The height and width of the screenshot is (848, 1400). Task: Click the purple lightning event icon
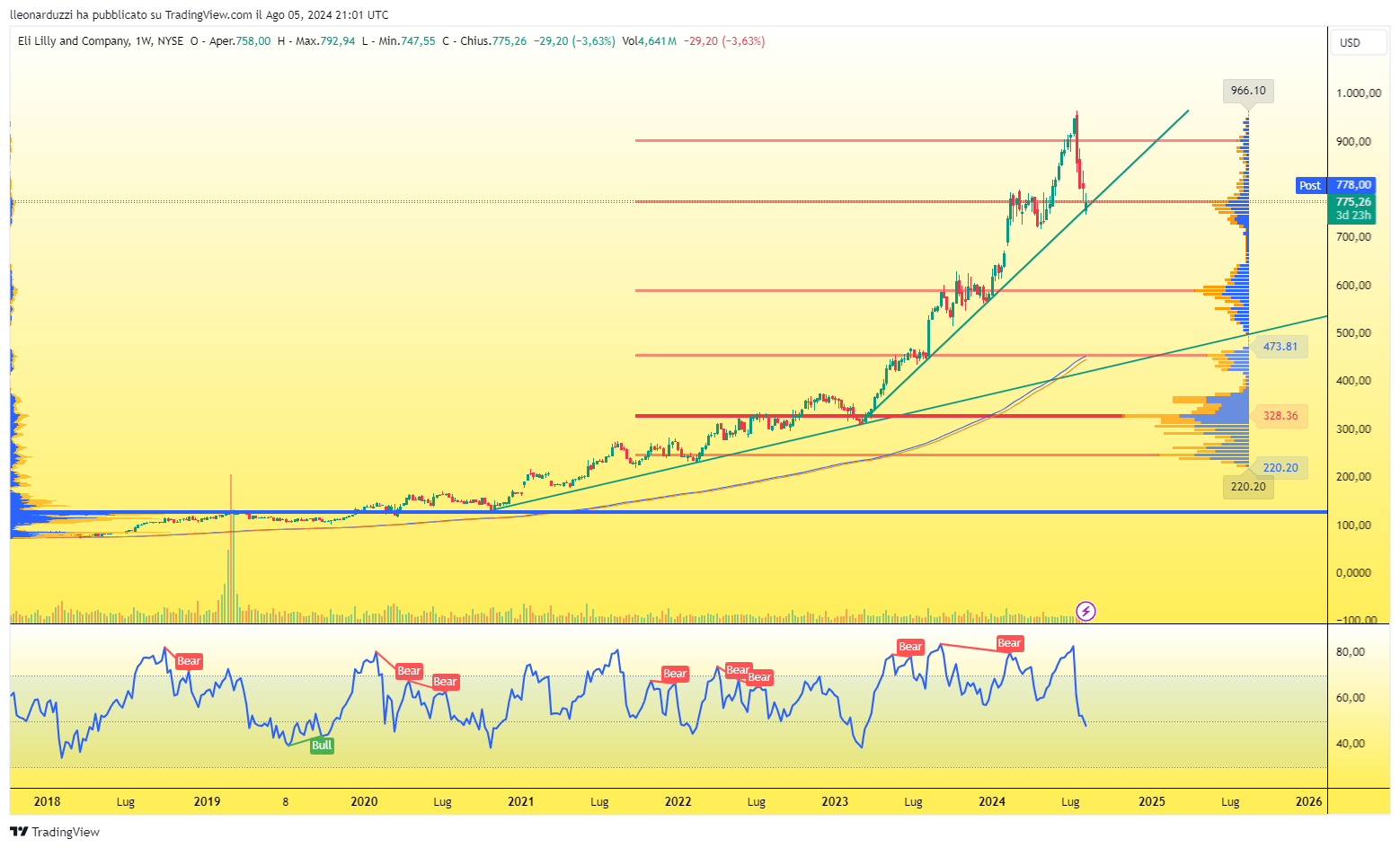click(x=1085, y=612)
